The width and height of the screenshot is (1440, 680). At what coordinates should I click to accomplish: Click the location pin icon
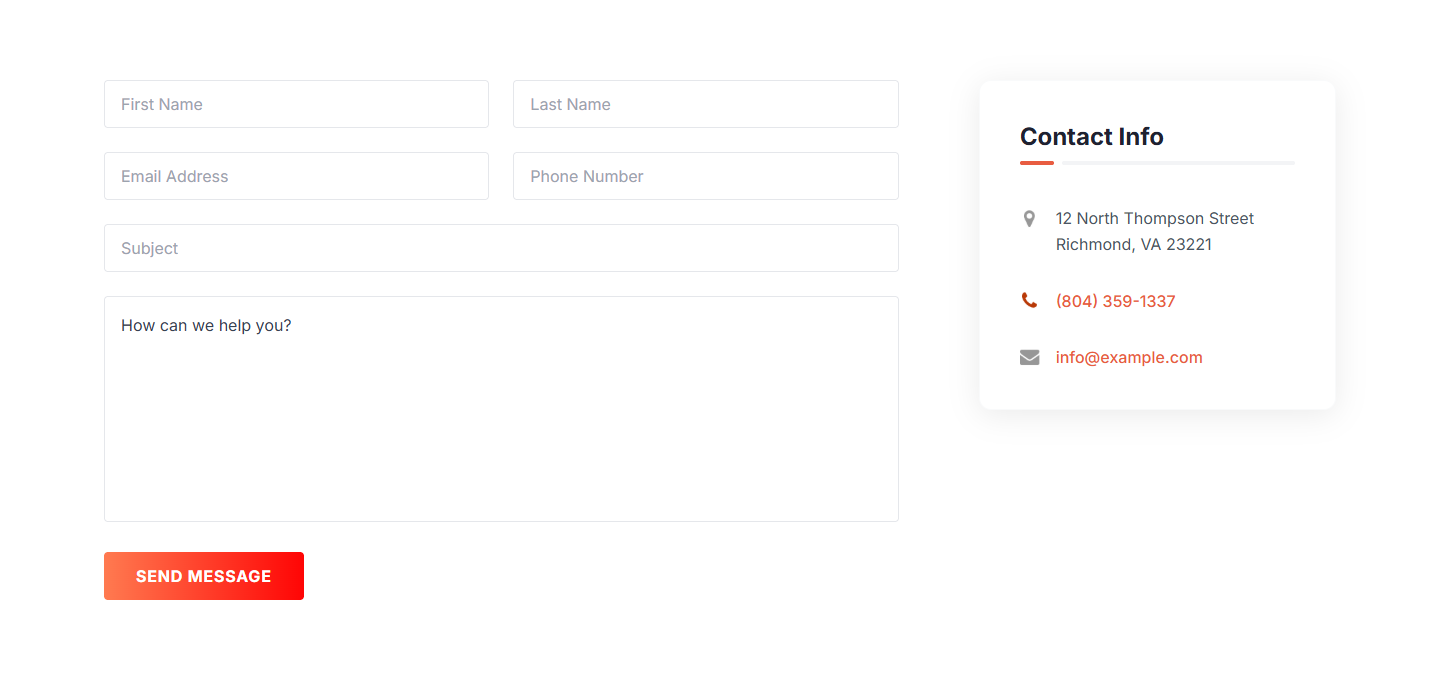click(1029, 219)
